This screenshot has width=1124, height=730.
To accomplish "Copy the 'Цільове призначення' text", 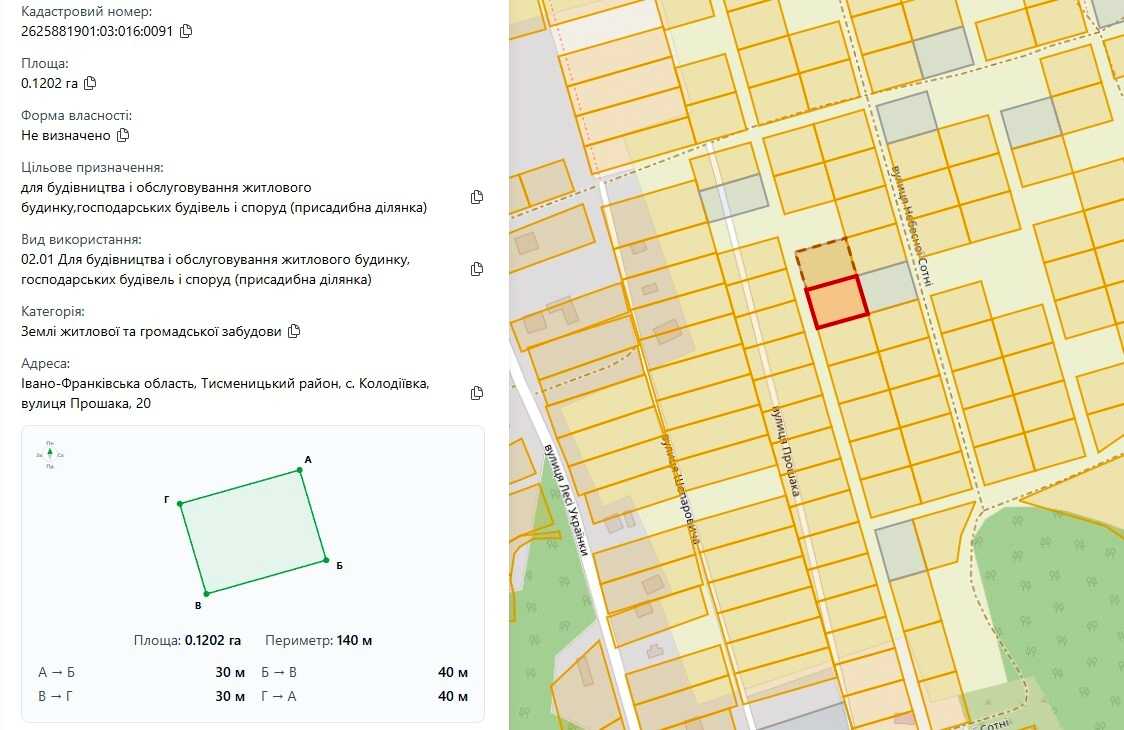I will tap(477, 197).
